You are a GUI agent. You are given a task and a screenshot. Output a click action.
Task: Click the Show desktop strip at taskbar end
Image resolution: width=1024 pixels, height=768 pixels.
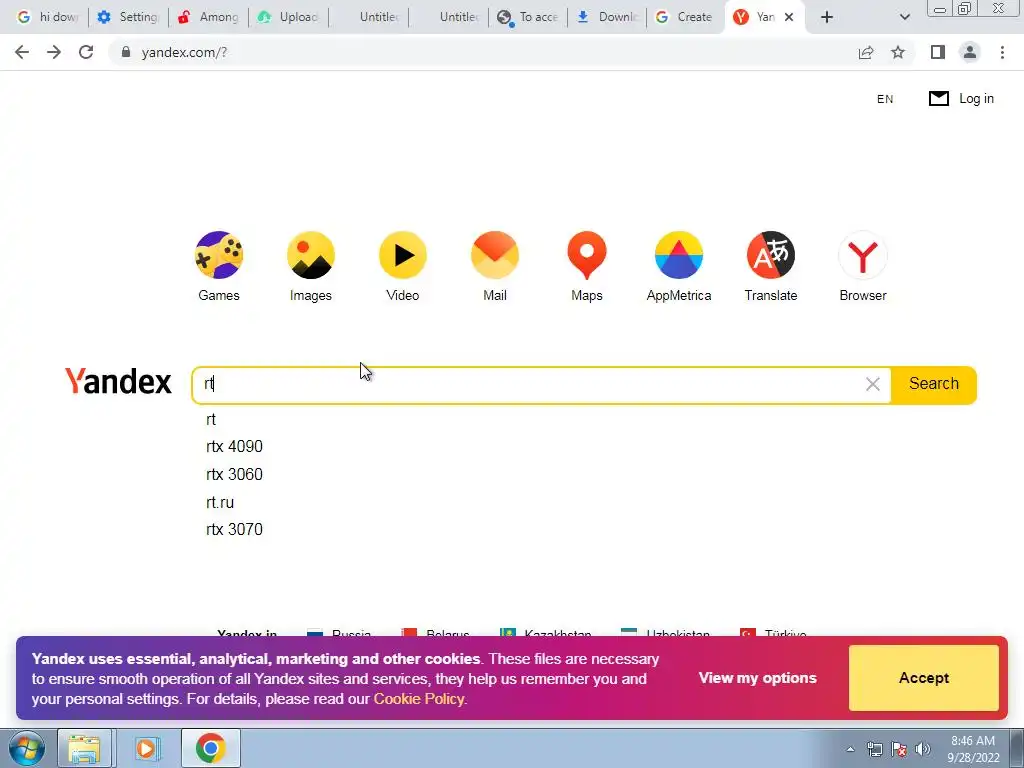(x=1017, y=748)
